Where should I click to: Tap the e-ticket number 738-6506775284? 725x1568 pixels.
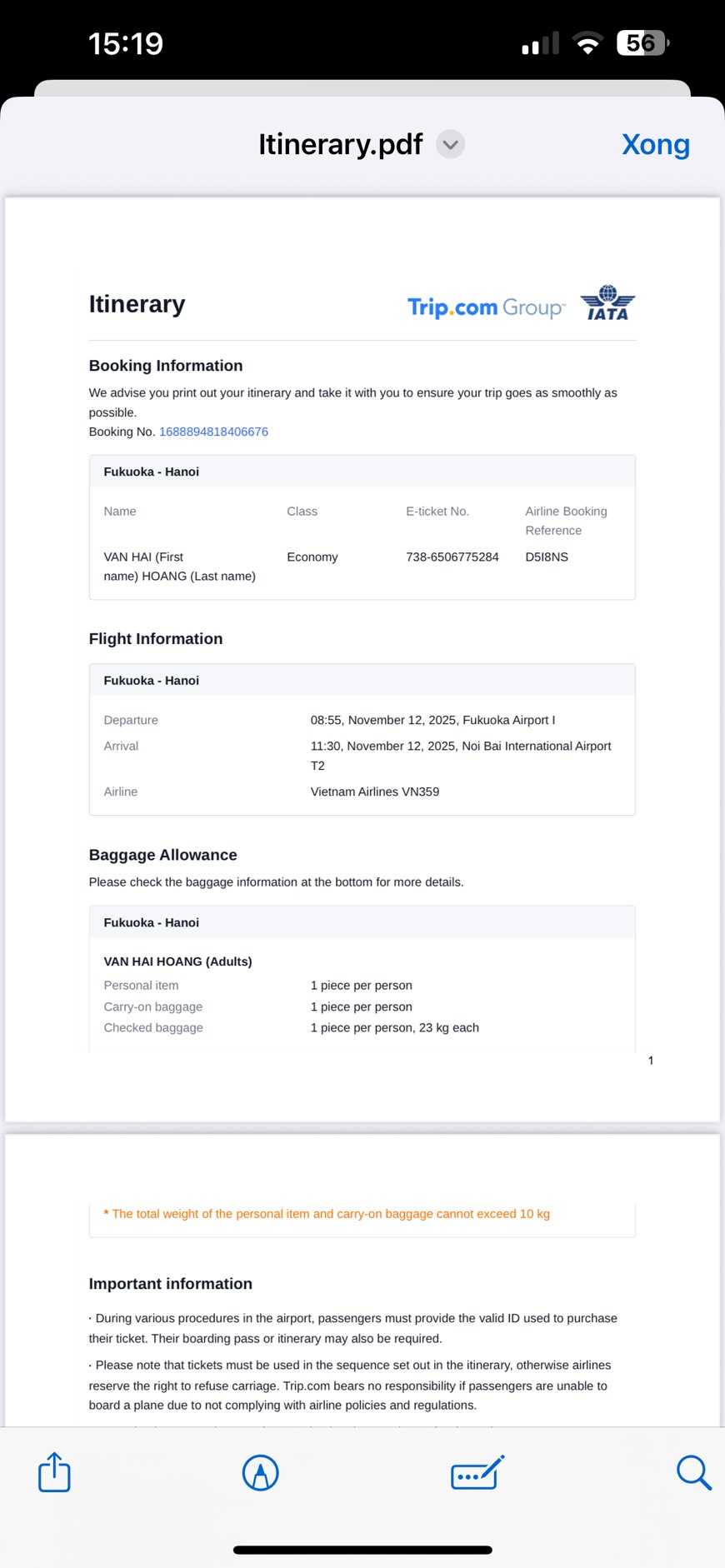(452, 557)
